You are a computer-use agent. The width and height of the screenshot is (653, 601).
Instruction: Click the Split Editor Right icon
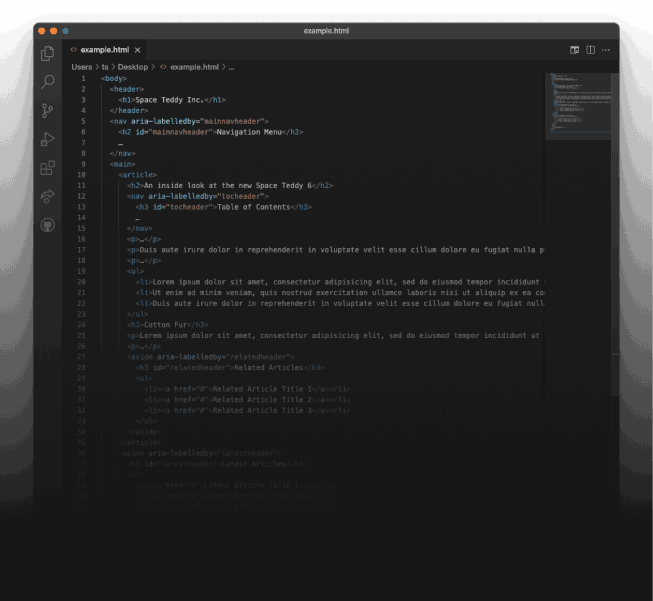click(x=591, y=50)
